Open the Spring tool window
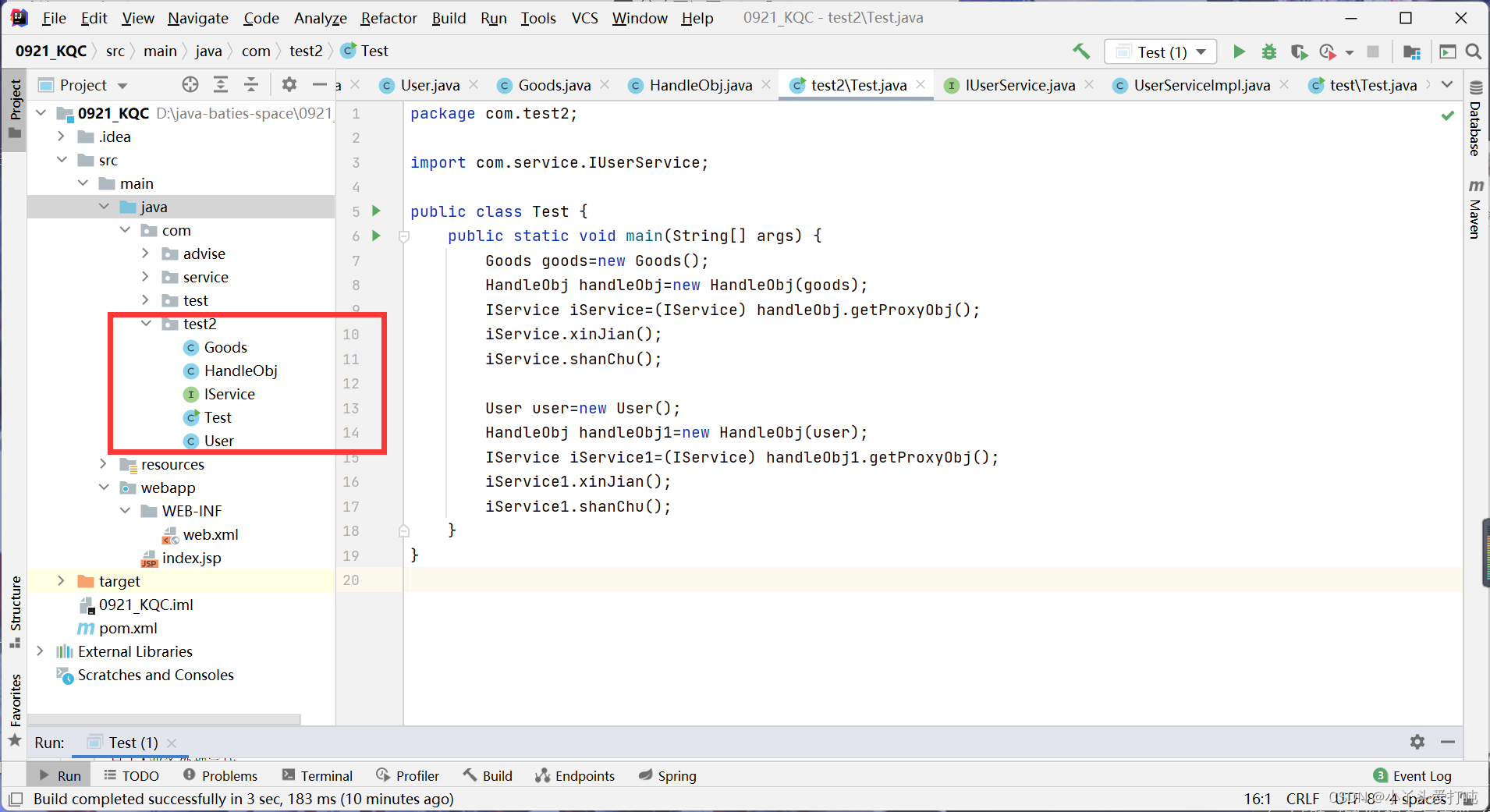 [x=668, y=775]
